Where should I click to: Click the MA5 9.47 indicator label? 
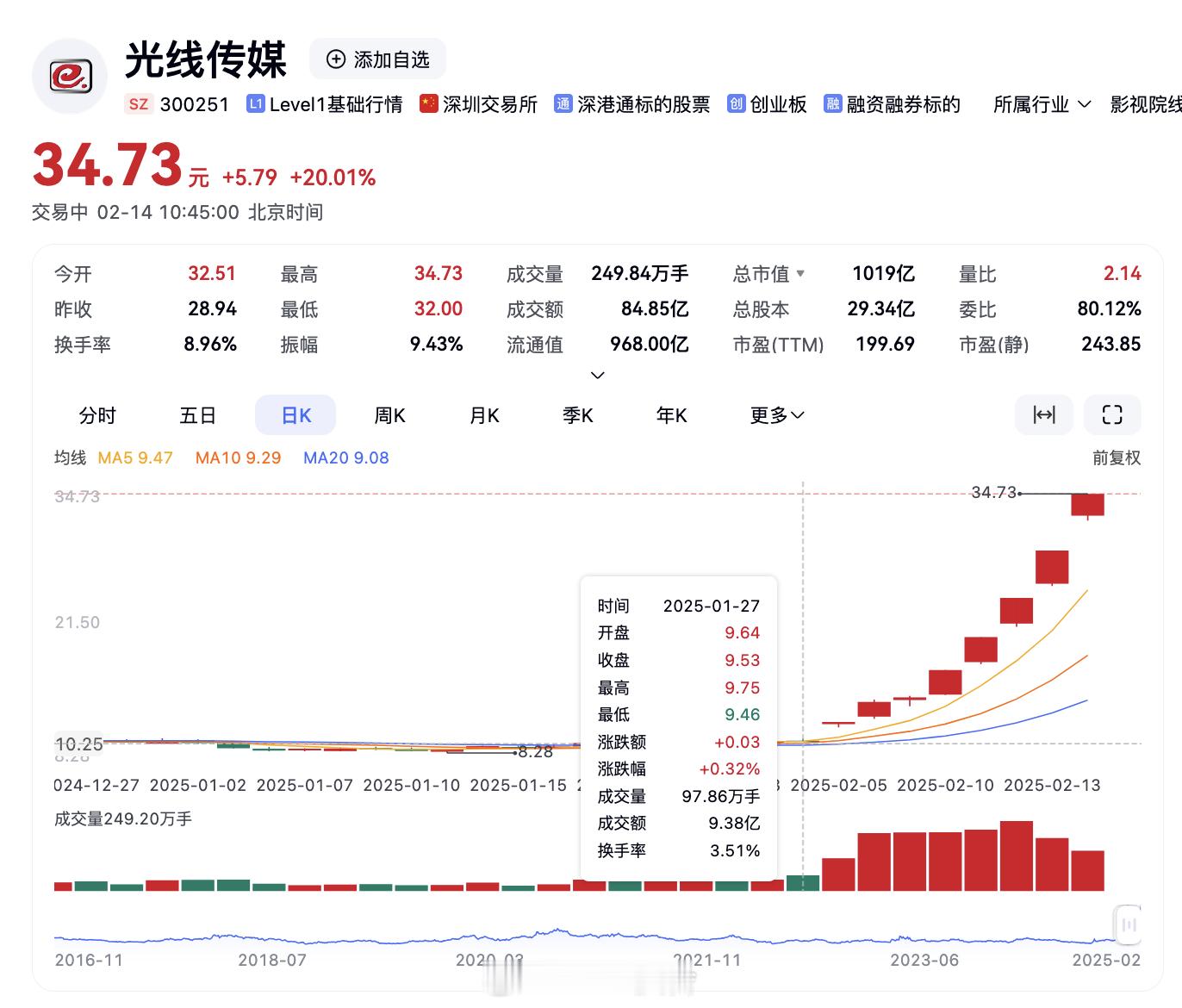point(135,457)
